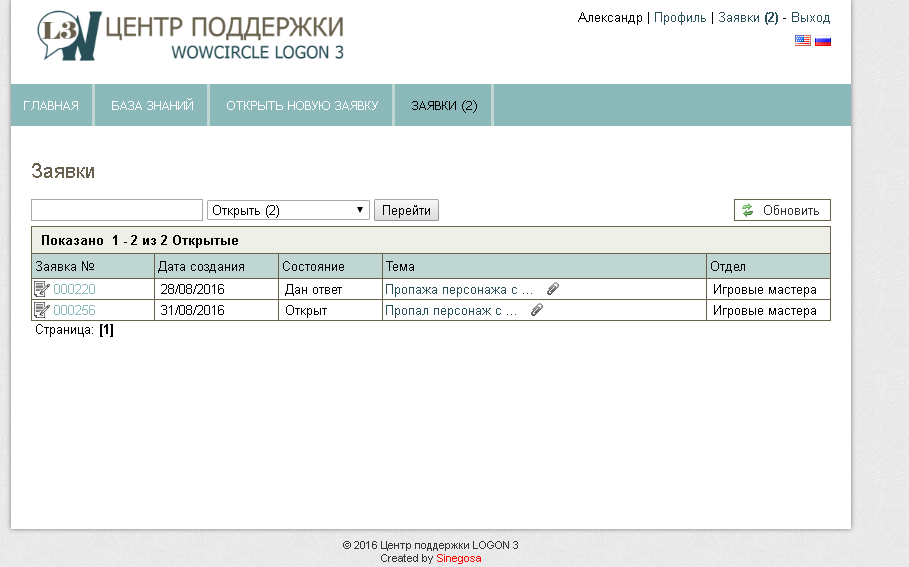Click the ticket icon beside 000256
This screenshot has height=567, width=909.
(41, 310)
